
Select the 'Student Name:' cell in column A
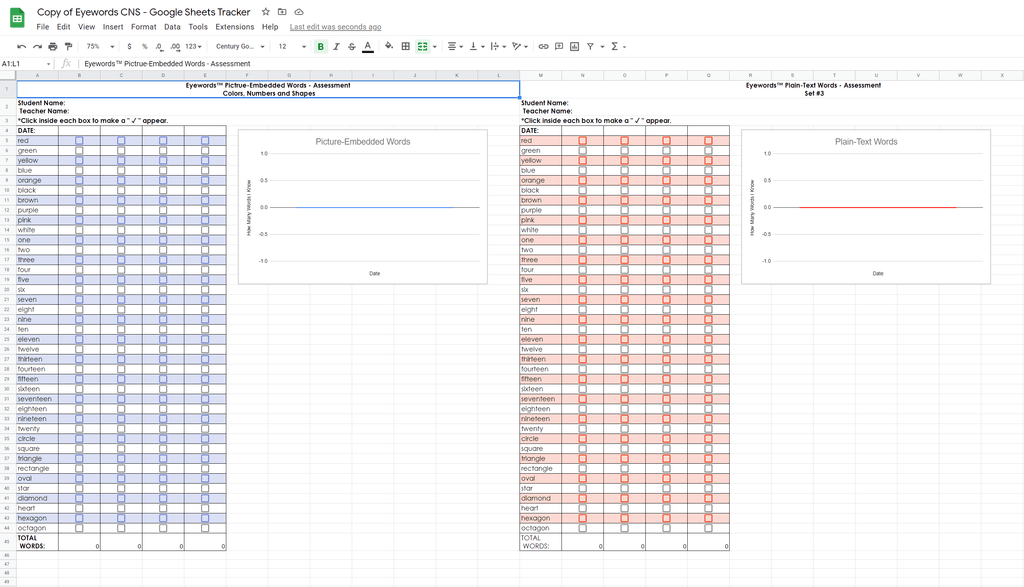[x=41, y=103]
